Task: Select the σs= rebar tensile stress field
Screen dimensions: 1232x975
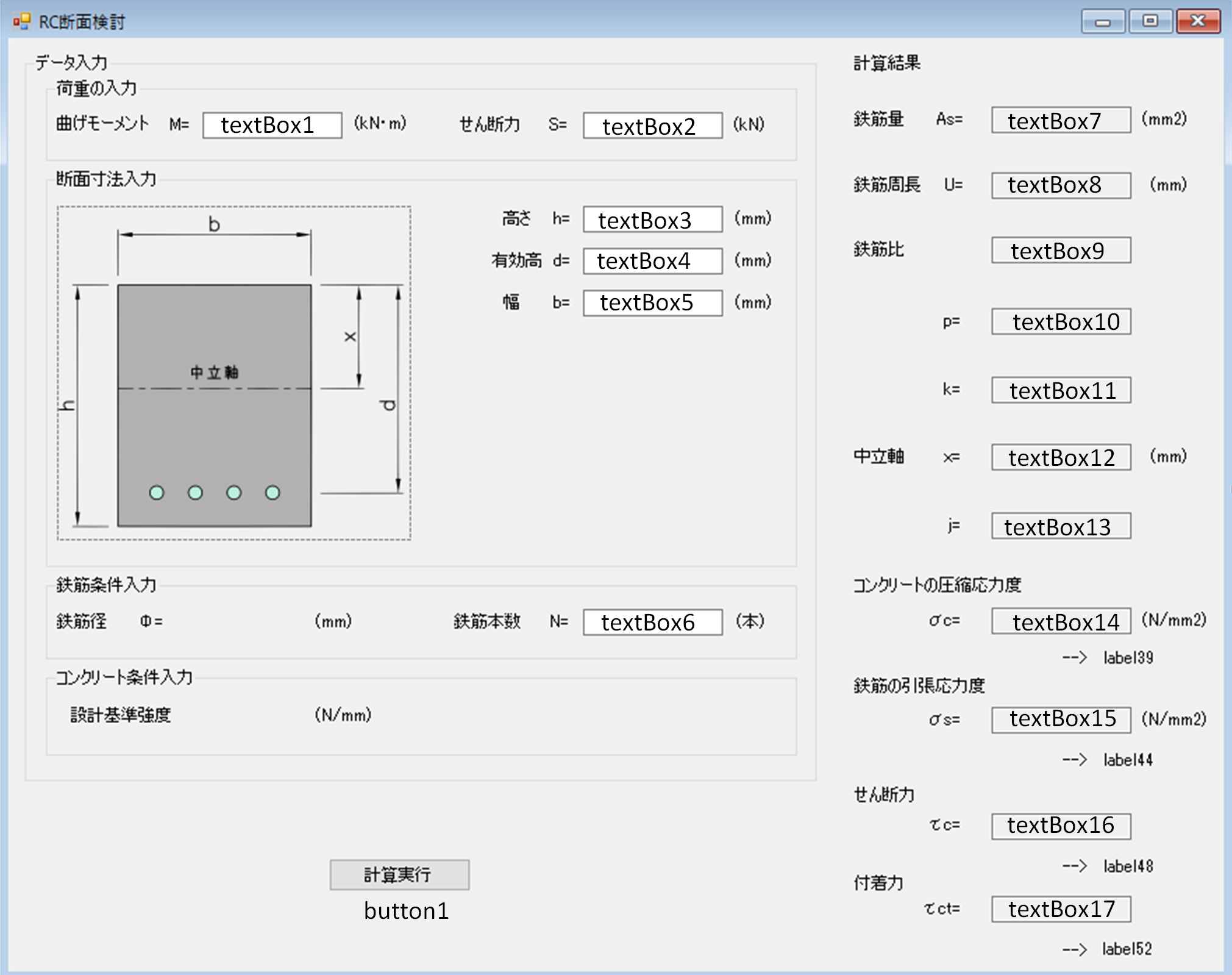Action: pyautogui.click(x=1061, y=720)
